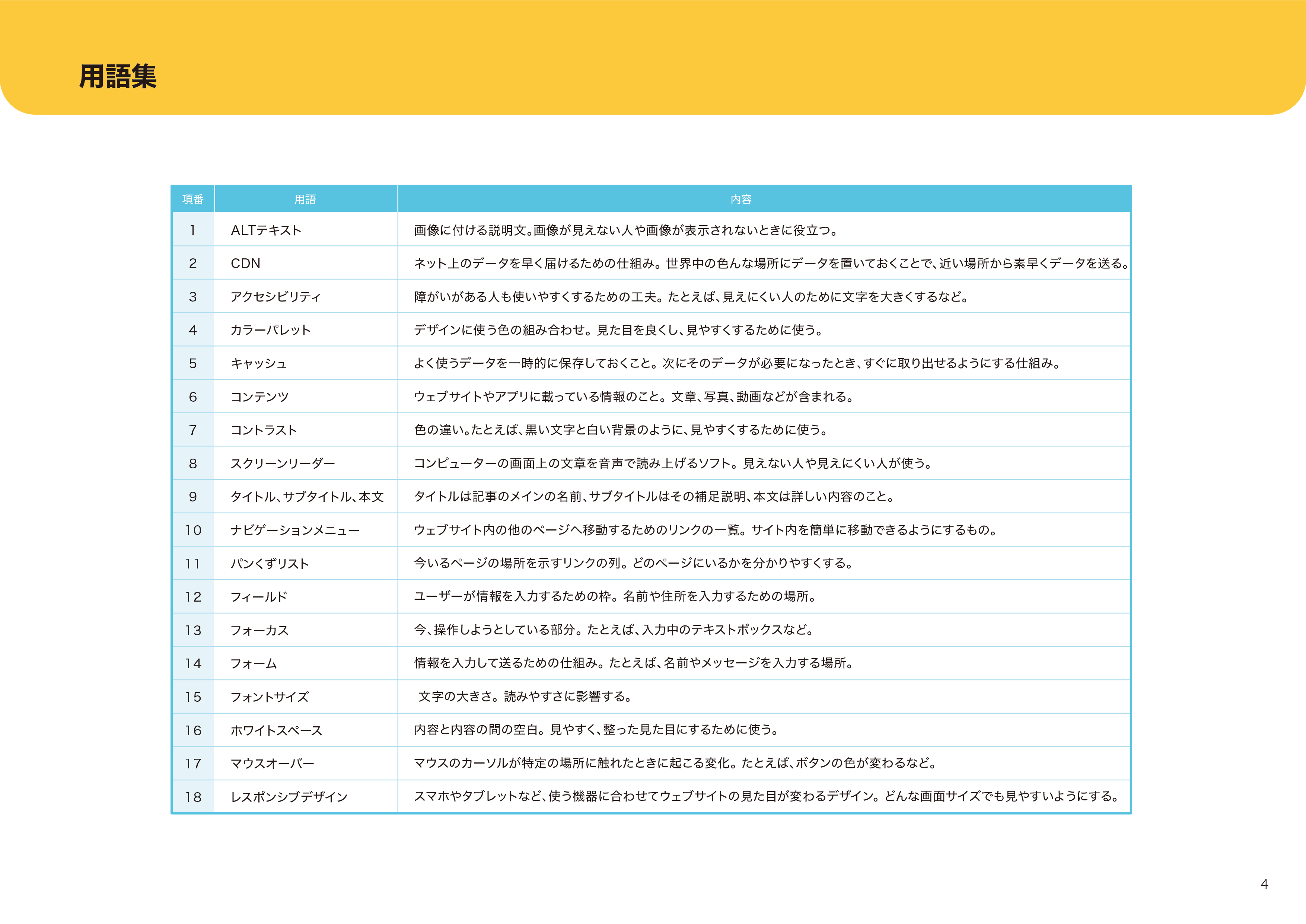Select the term ホワイトスペース
The width and height of the screenshot is (1306, 924).
pyautogui.click(x=277, y=730)
